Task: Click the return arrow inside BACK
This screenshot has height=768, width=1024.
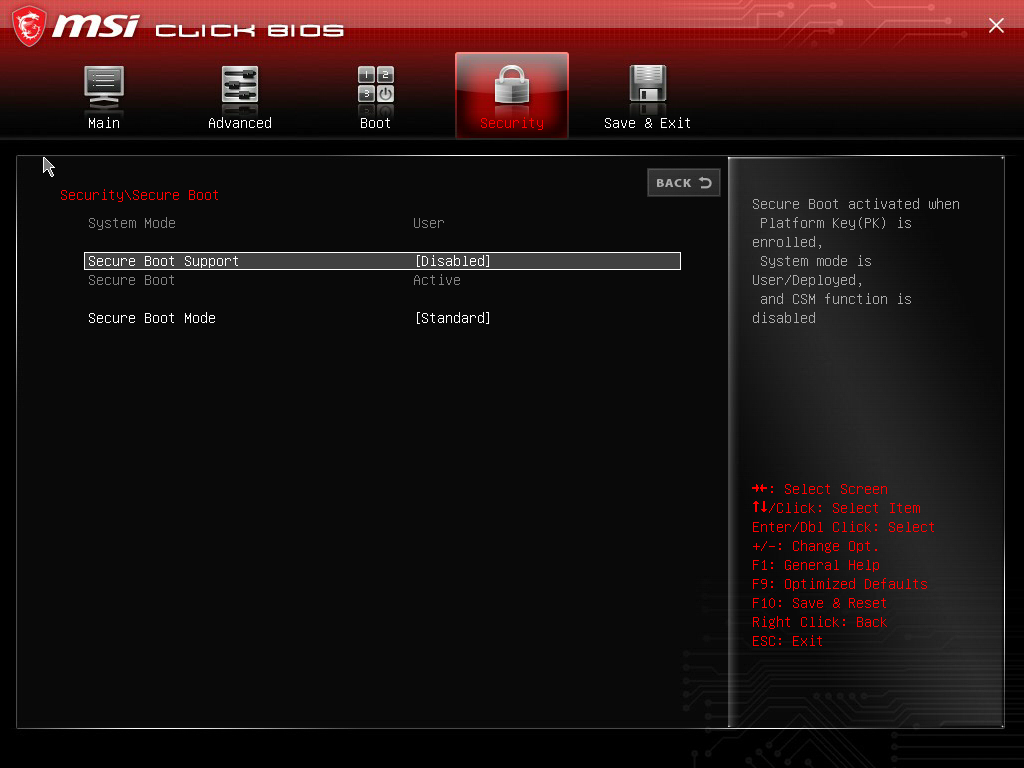Action: (705, 183)
